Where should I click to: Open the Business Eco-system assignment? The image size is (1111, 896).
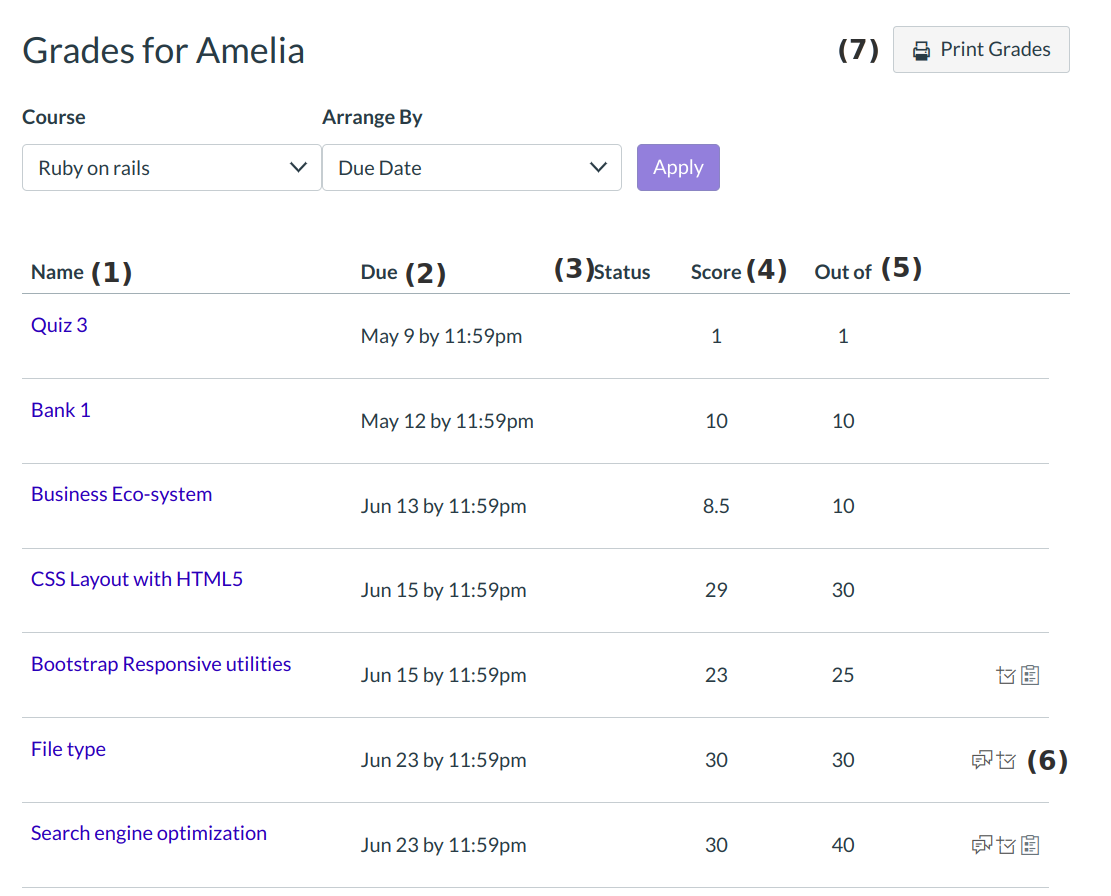pos(121,494)
